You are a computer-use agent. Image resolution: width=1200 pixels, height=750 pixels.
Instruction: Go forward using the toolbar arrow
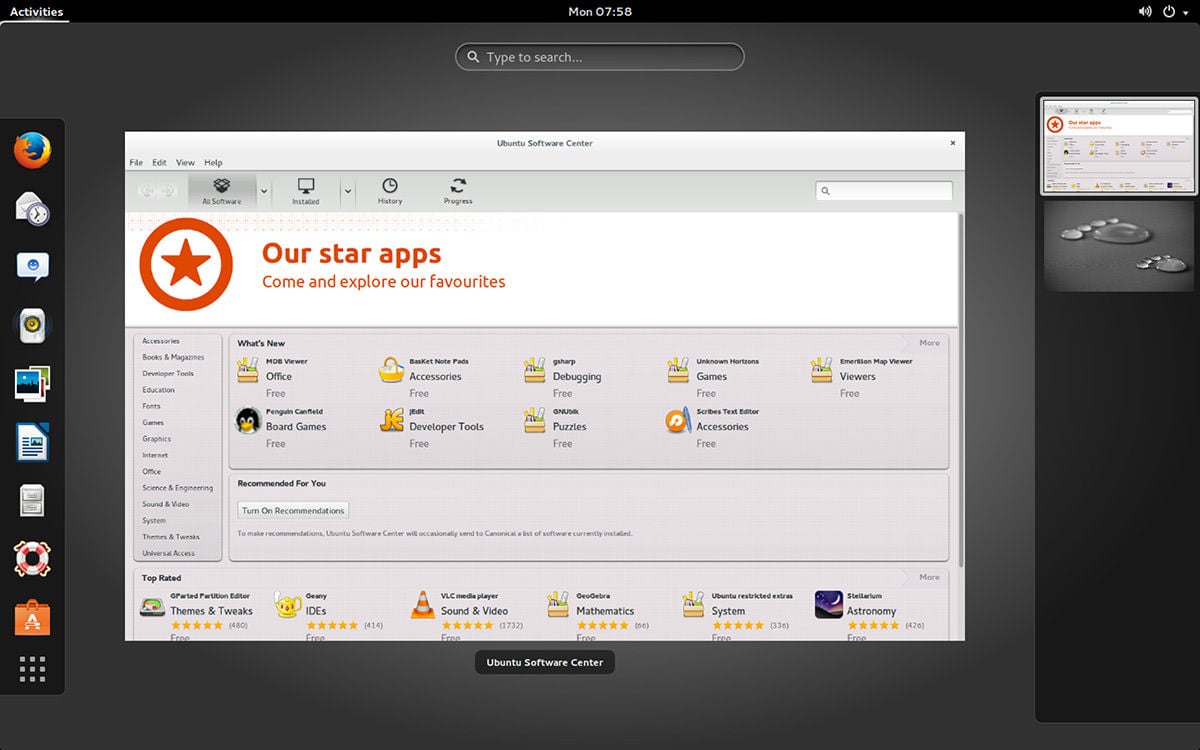[168, 191]
